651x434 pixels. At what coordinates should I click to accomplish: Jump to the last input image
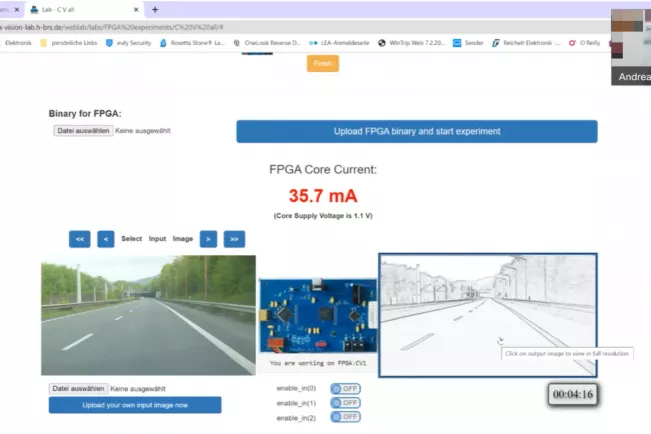pos(234,239)
